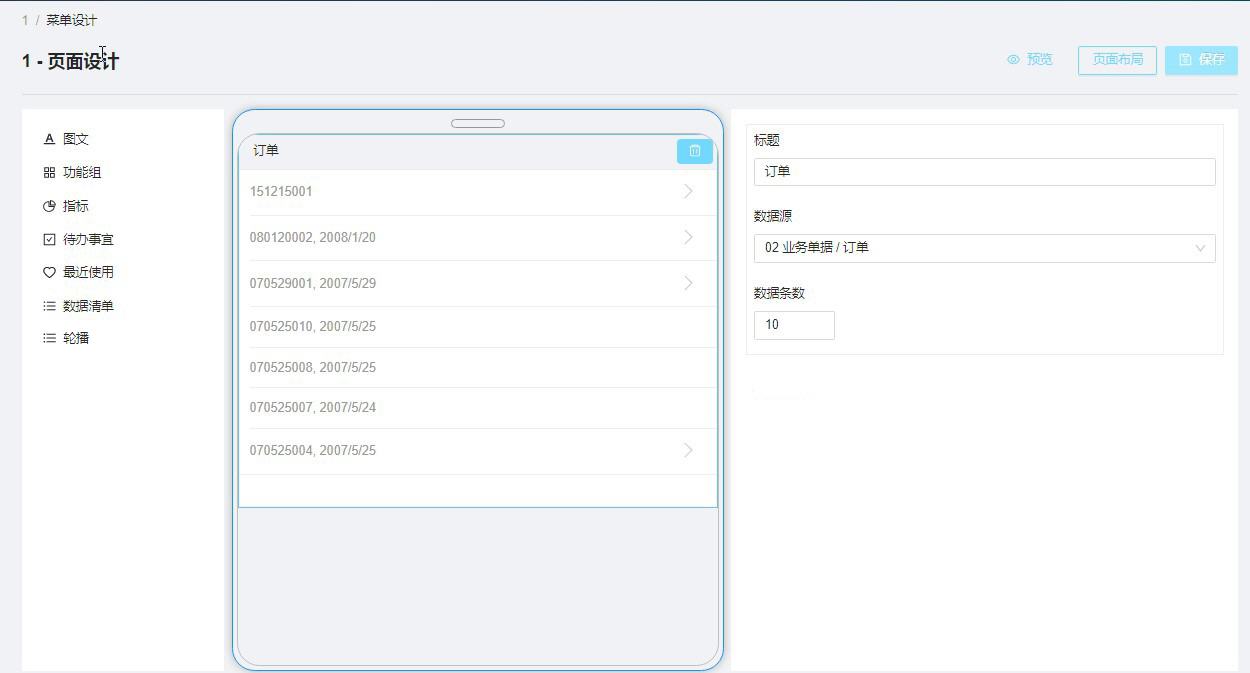Click the 指标 pie chart icon

(49, 206)
